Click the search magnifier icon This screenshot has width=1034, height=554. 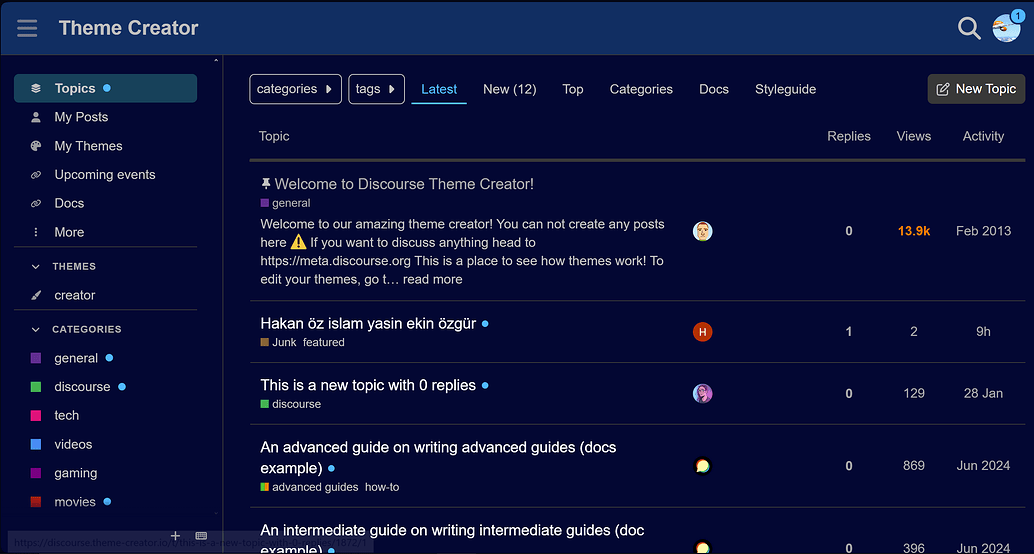click(x=968, y=28)
